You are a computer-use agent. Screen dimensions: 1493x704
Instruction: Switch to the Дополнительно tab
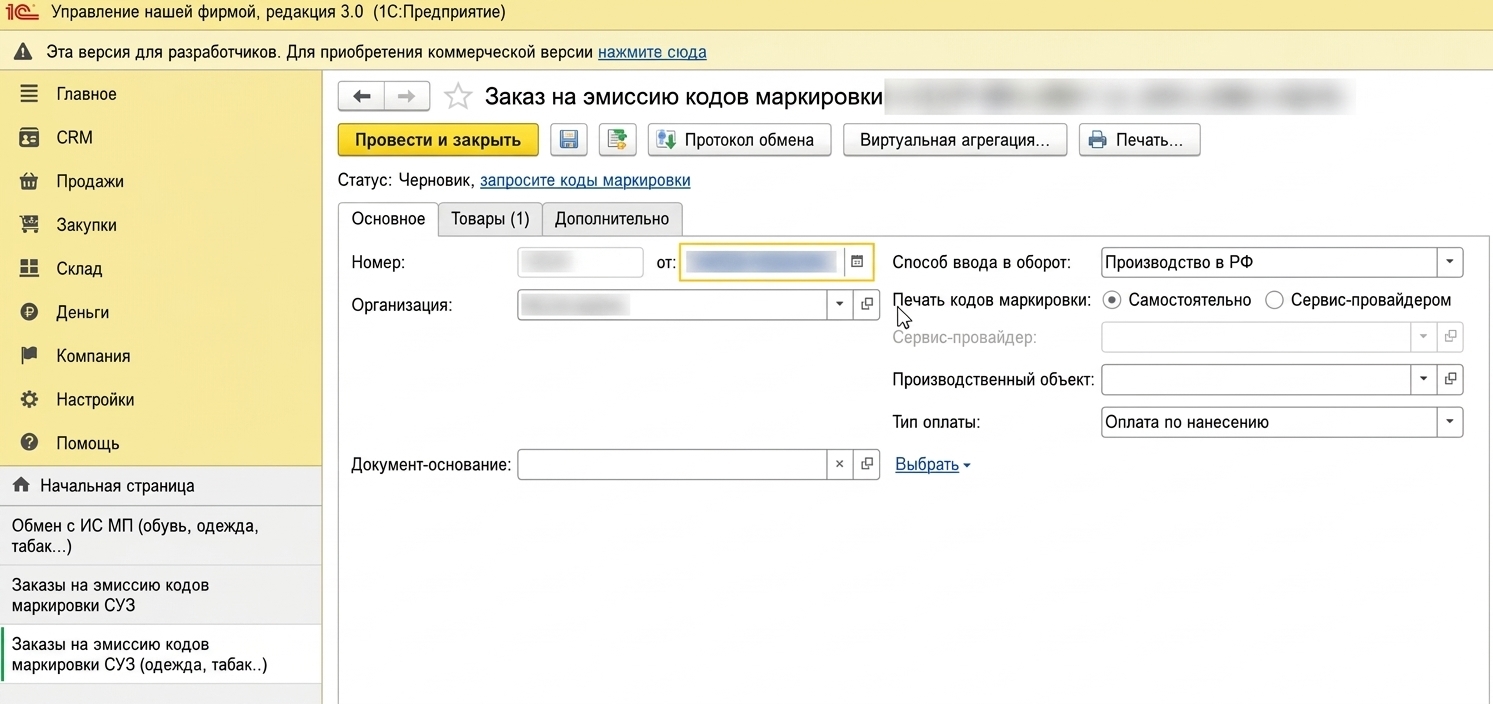612,219
